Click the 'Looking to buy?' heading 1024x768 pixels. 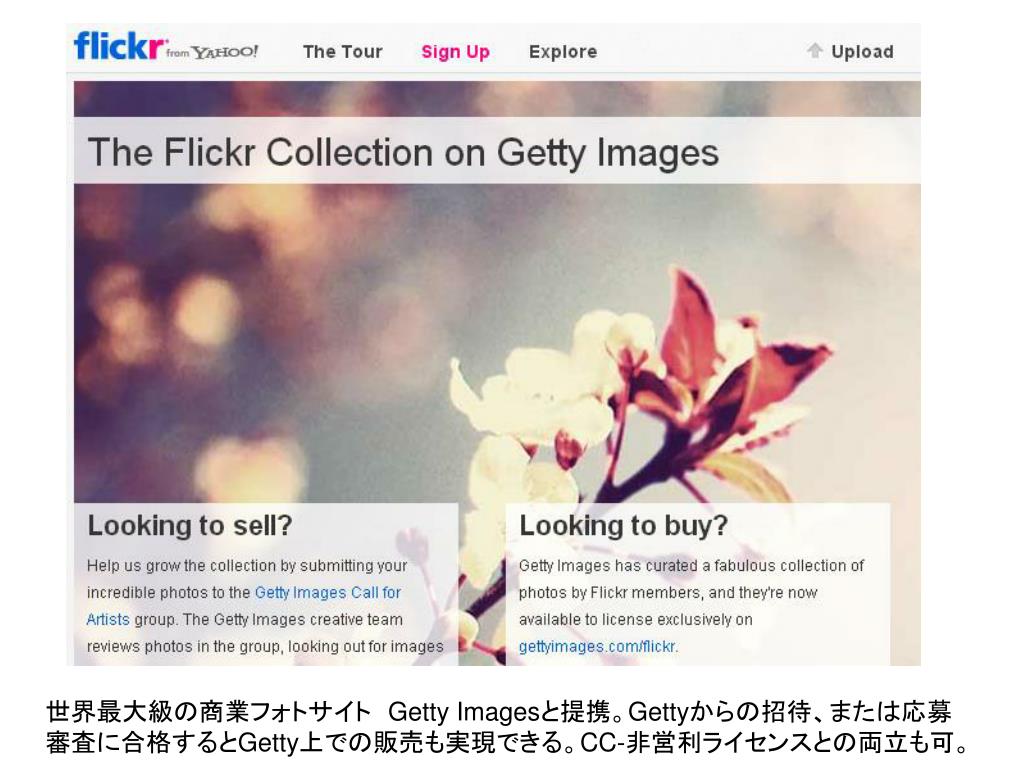click(623, 525)
